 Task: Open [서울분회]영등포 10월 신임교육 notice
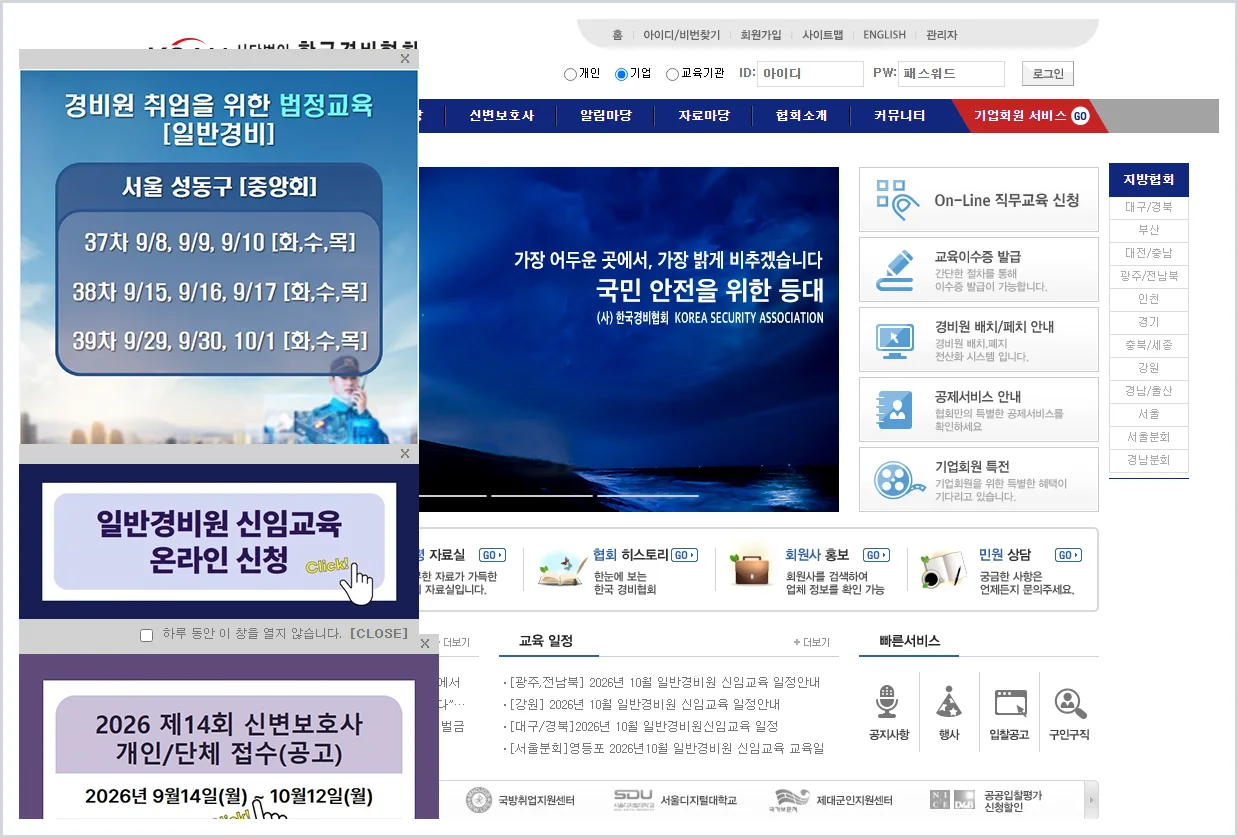(666, 749)
